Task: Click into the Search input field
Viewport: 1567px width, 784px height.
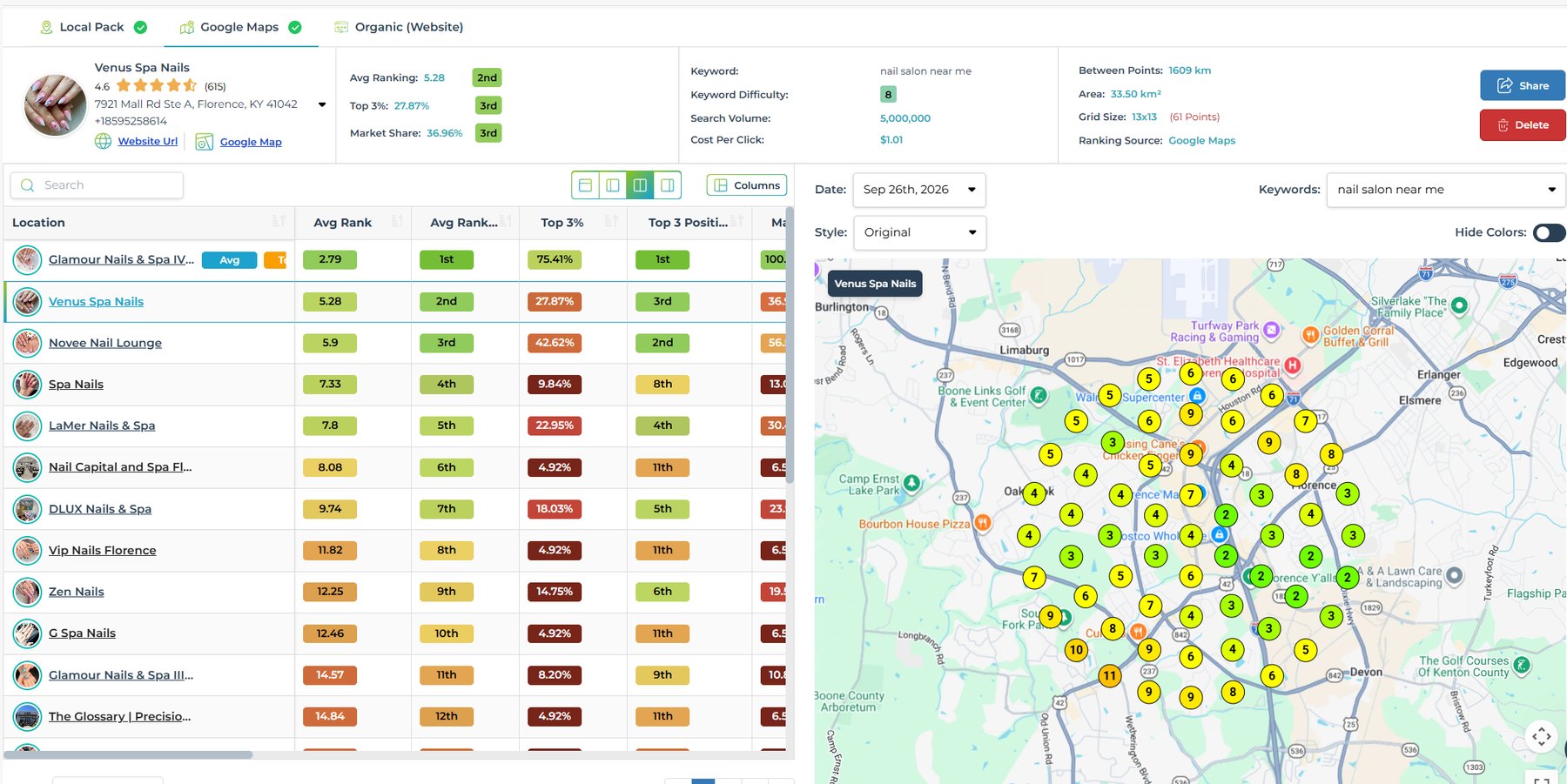Action: [97, 185]
